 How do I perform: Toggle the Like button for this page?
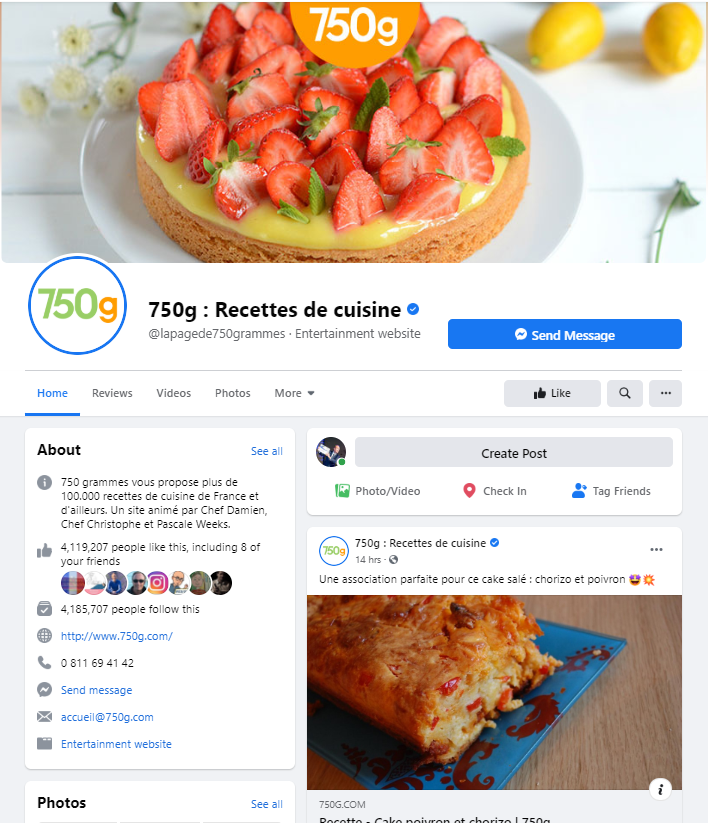(x=552, y=393)
